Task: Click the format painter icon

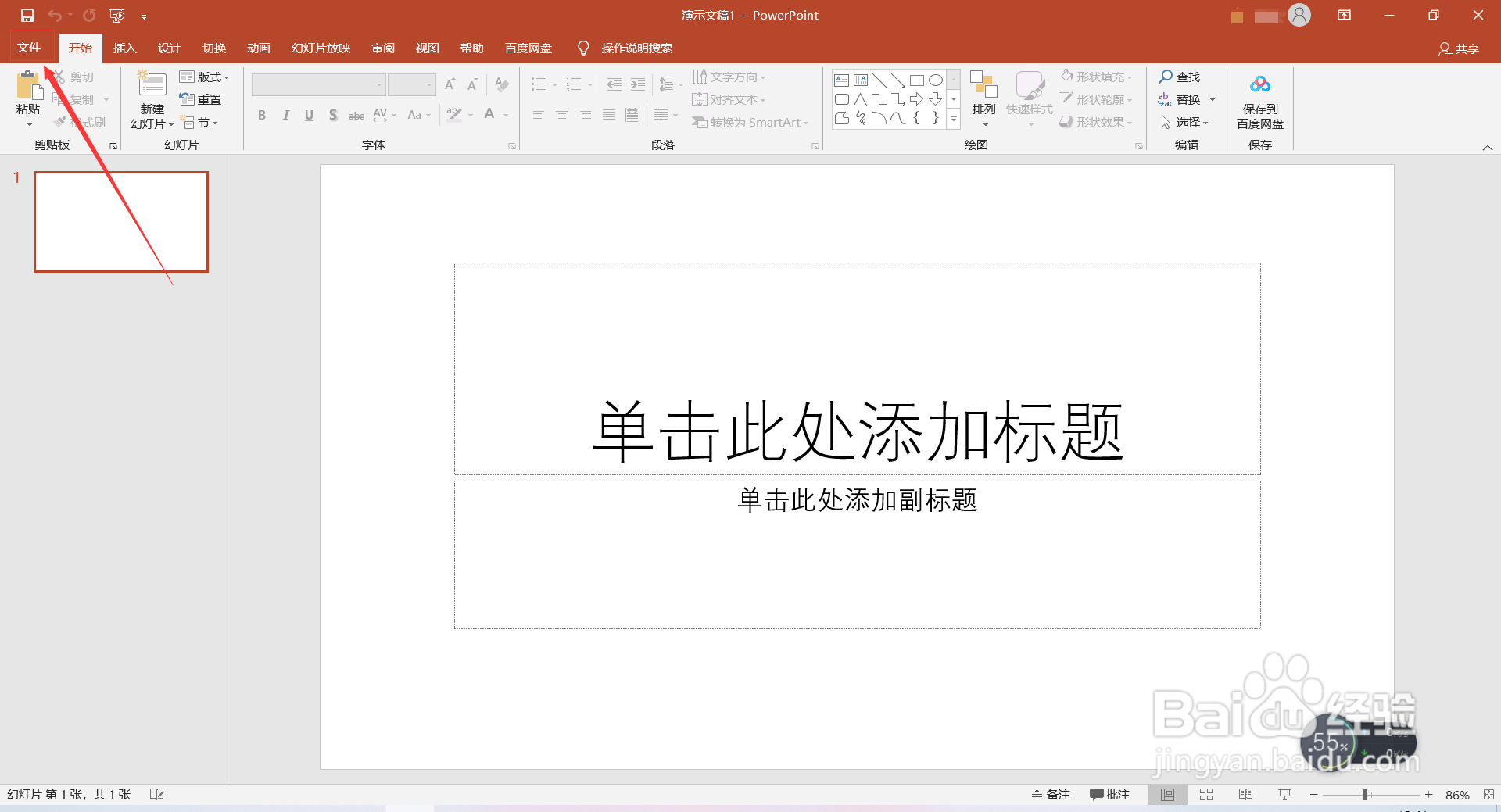Action: click(x=61, y=122)
